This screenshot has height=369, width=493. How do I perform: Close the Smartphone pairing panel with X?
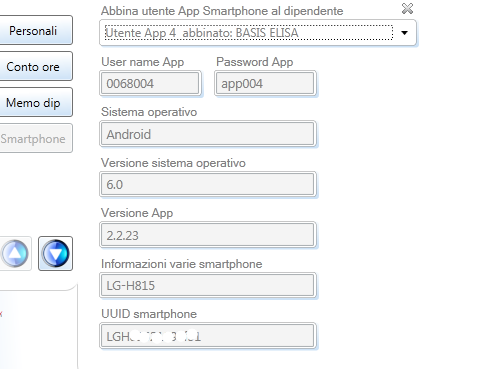point(407,9)
